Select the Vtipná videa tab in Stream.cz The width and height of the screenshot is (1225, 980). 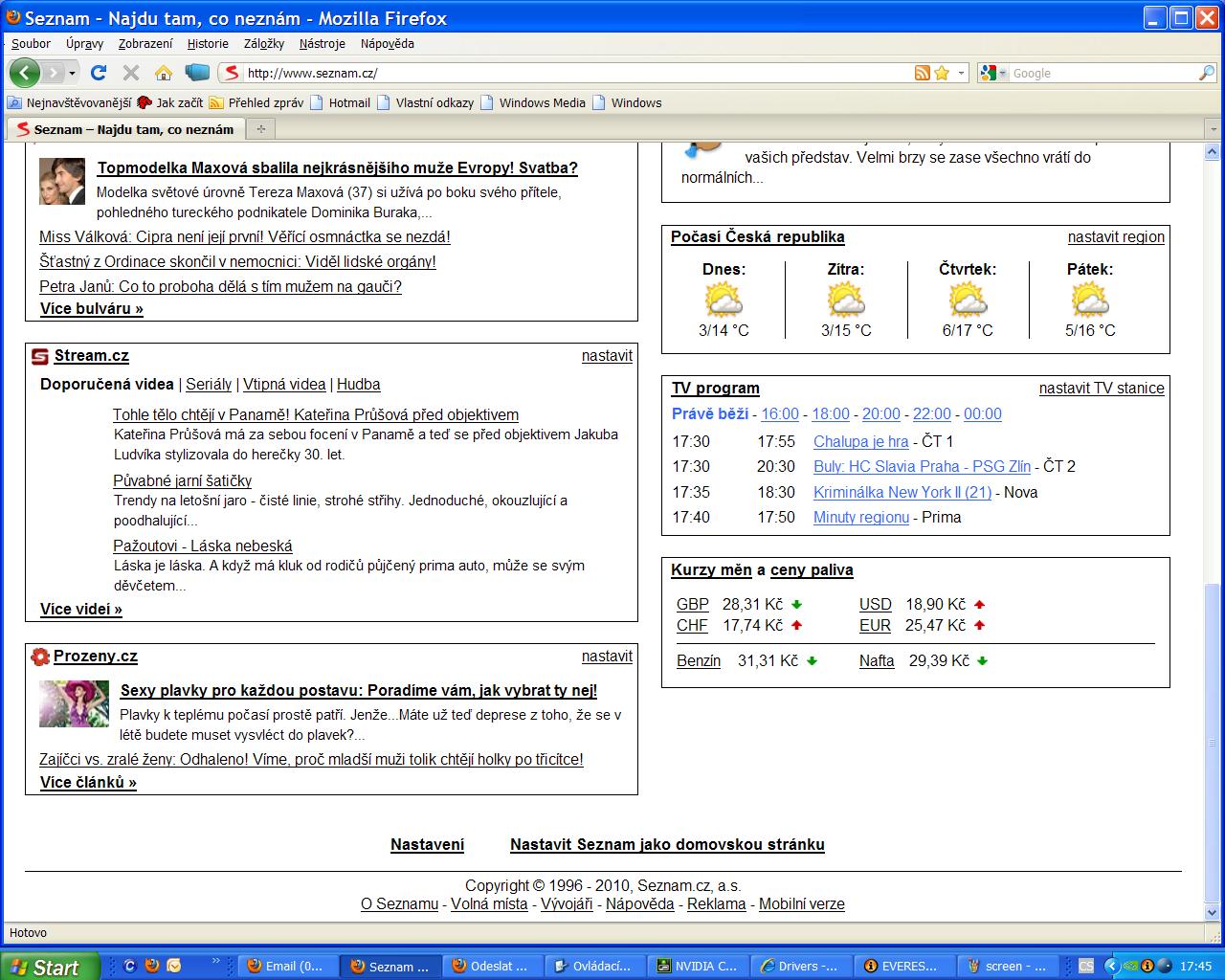click(x=284, y=384)
